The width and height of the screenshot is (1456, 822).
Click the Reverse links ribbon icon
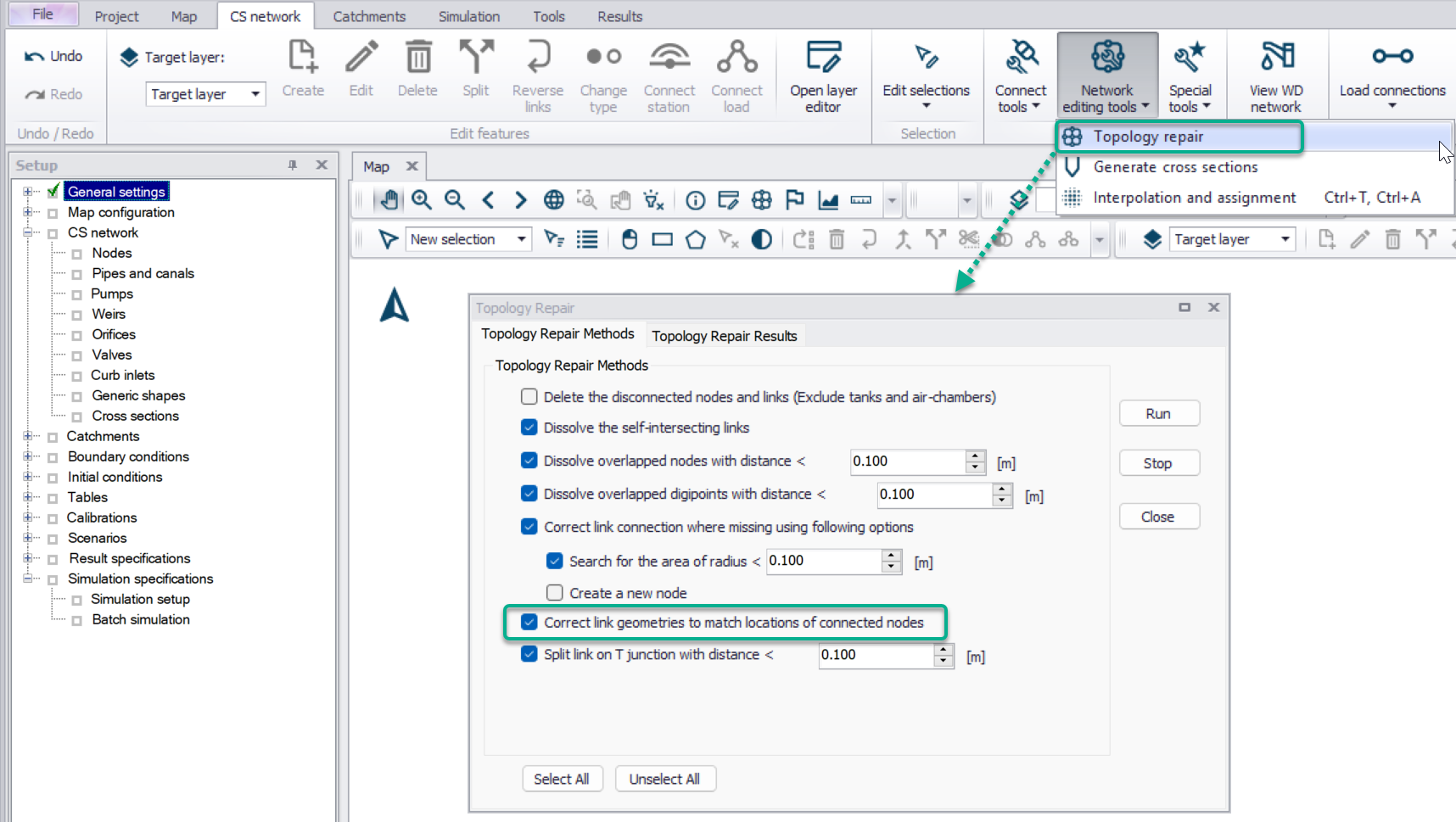pos(538,57)
